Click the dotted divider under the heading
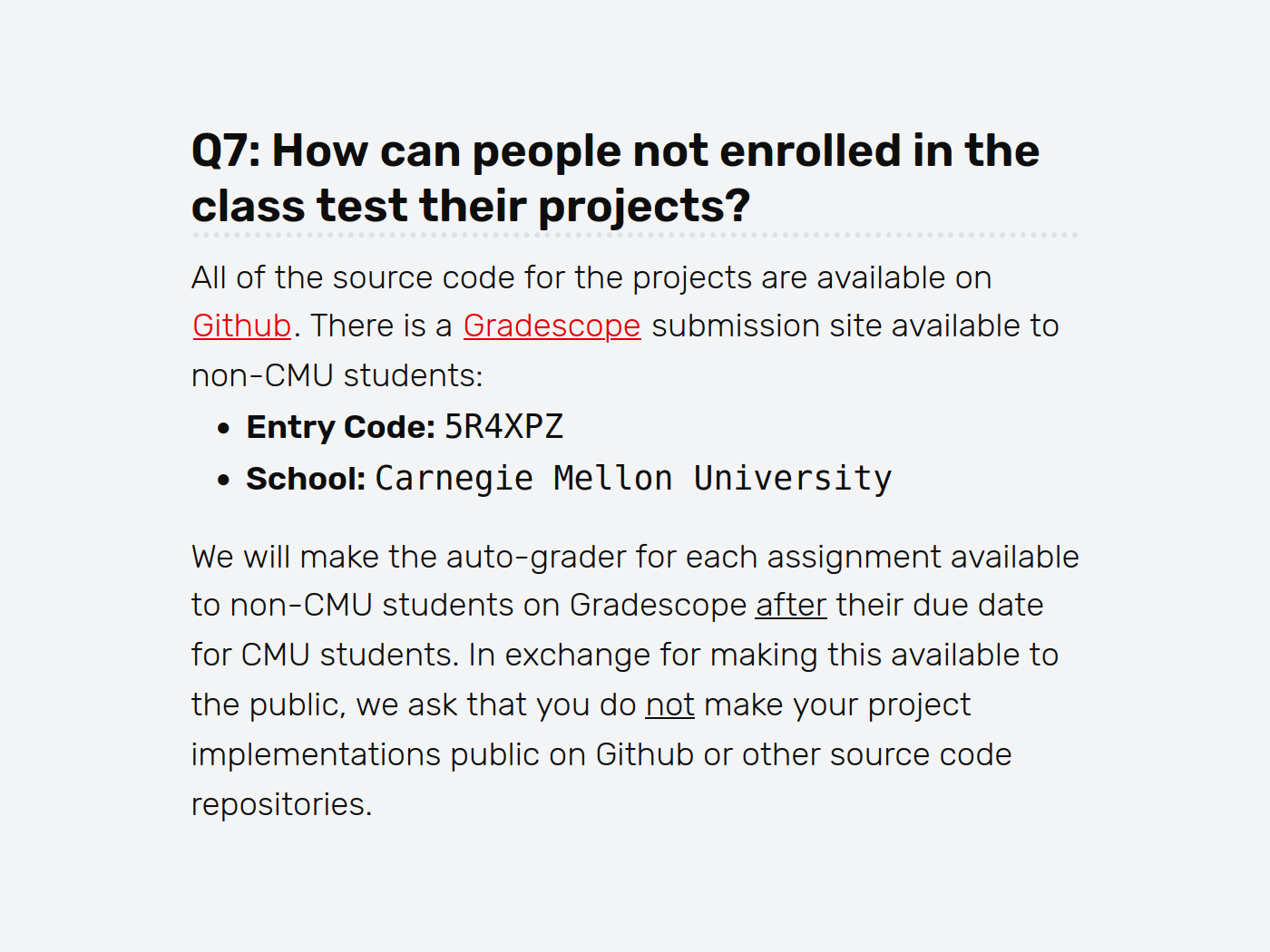 635,235
